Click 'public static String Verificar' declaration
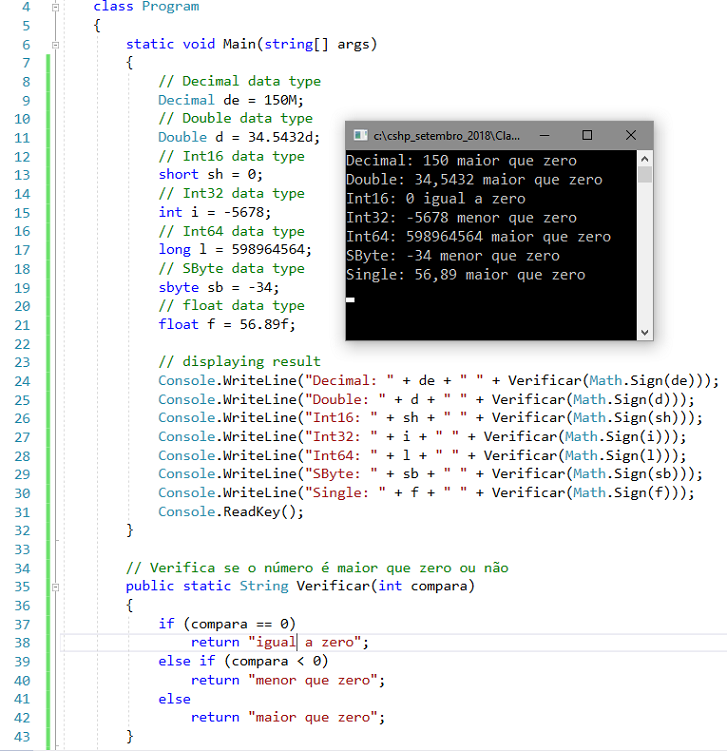 click(x=300, y=586)
